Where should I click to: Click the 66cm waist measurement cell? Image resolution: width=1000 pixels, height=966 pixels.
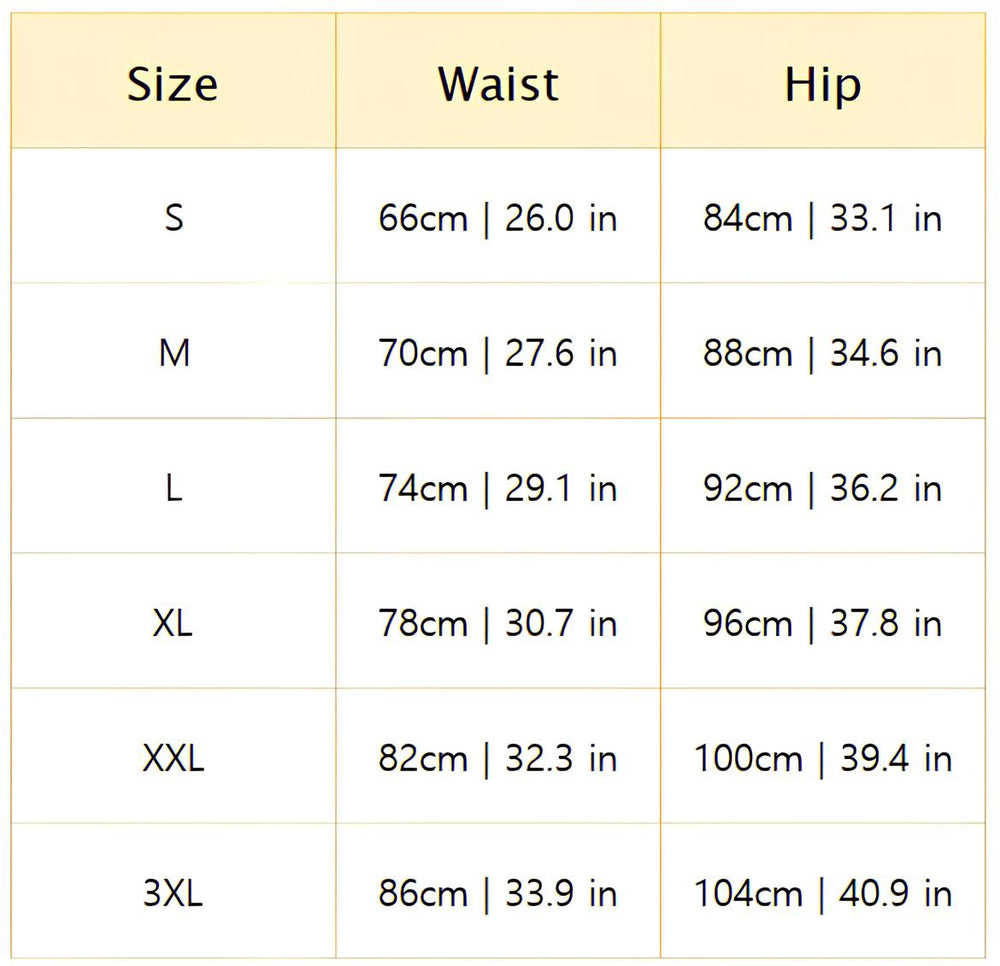[x=498, y=218]
